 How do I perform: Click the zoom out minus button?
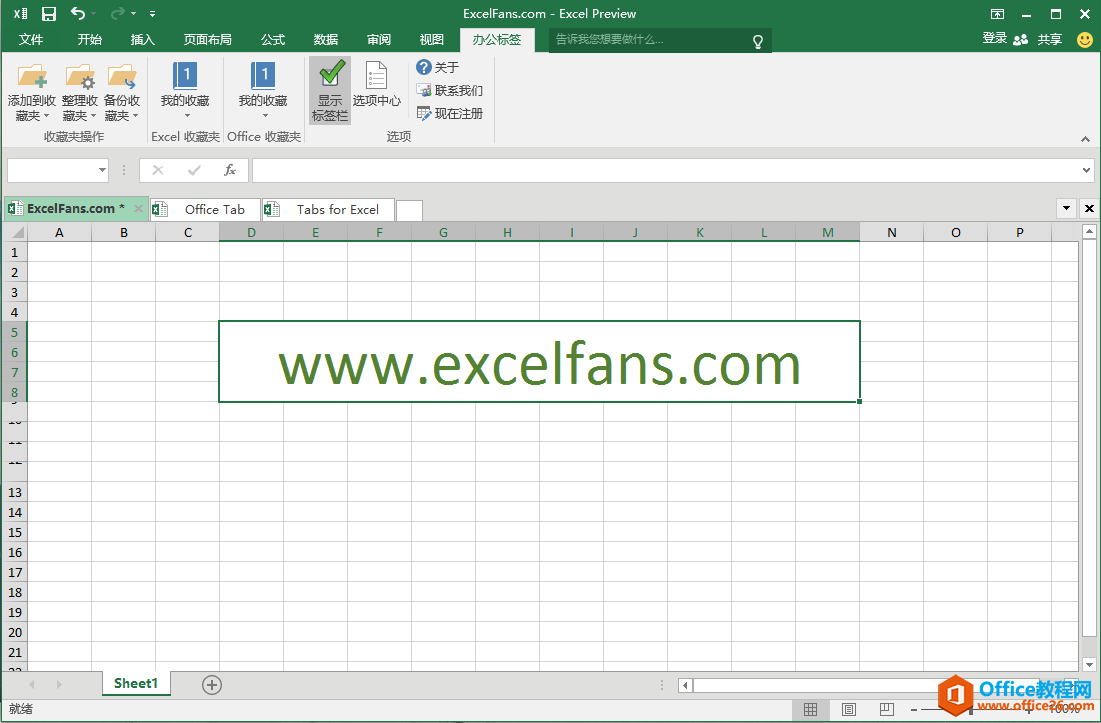[x=914, y=710]
